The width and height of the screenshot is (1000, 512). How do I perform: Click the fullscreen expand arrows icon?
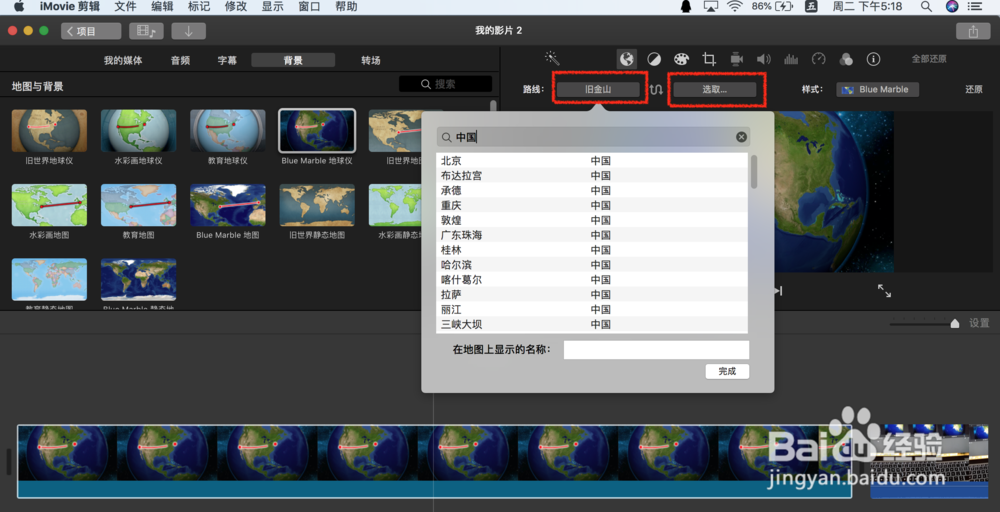coord(884,291)
